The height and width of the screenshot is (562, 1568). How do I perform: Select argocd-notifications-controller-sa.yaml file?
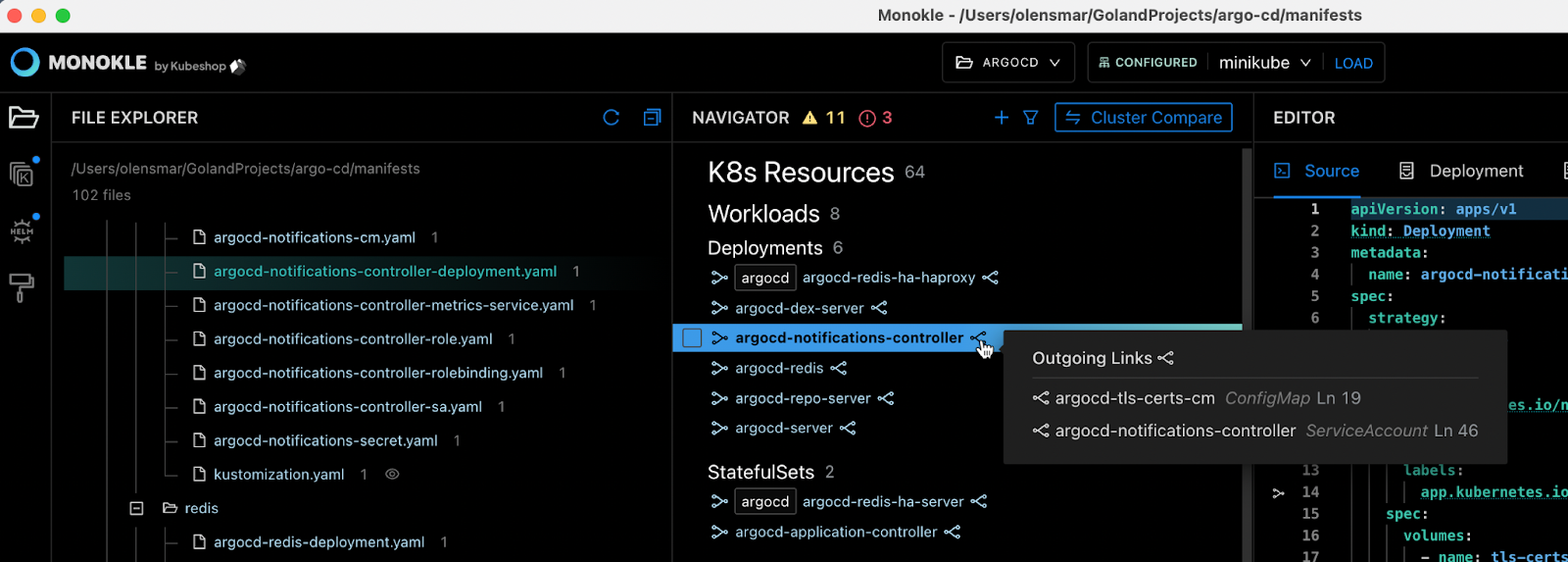tap(348, 406)
